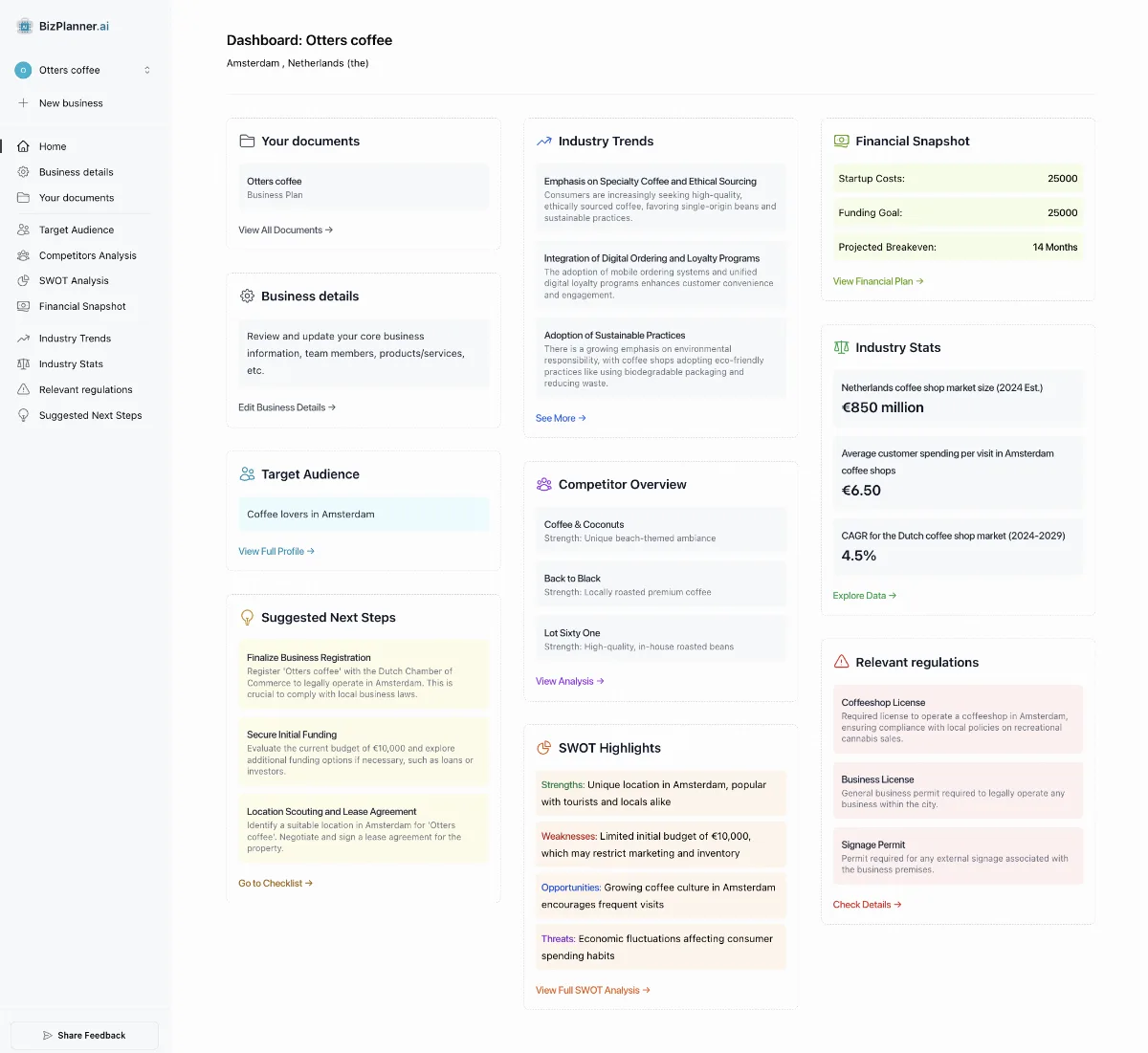The image size is (1148, 1053).
Task: Click the Relevant regulations warning icon in sidebar
Action: coord(23,390)
